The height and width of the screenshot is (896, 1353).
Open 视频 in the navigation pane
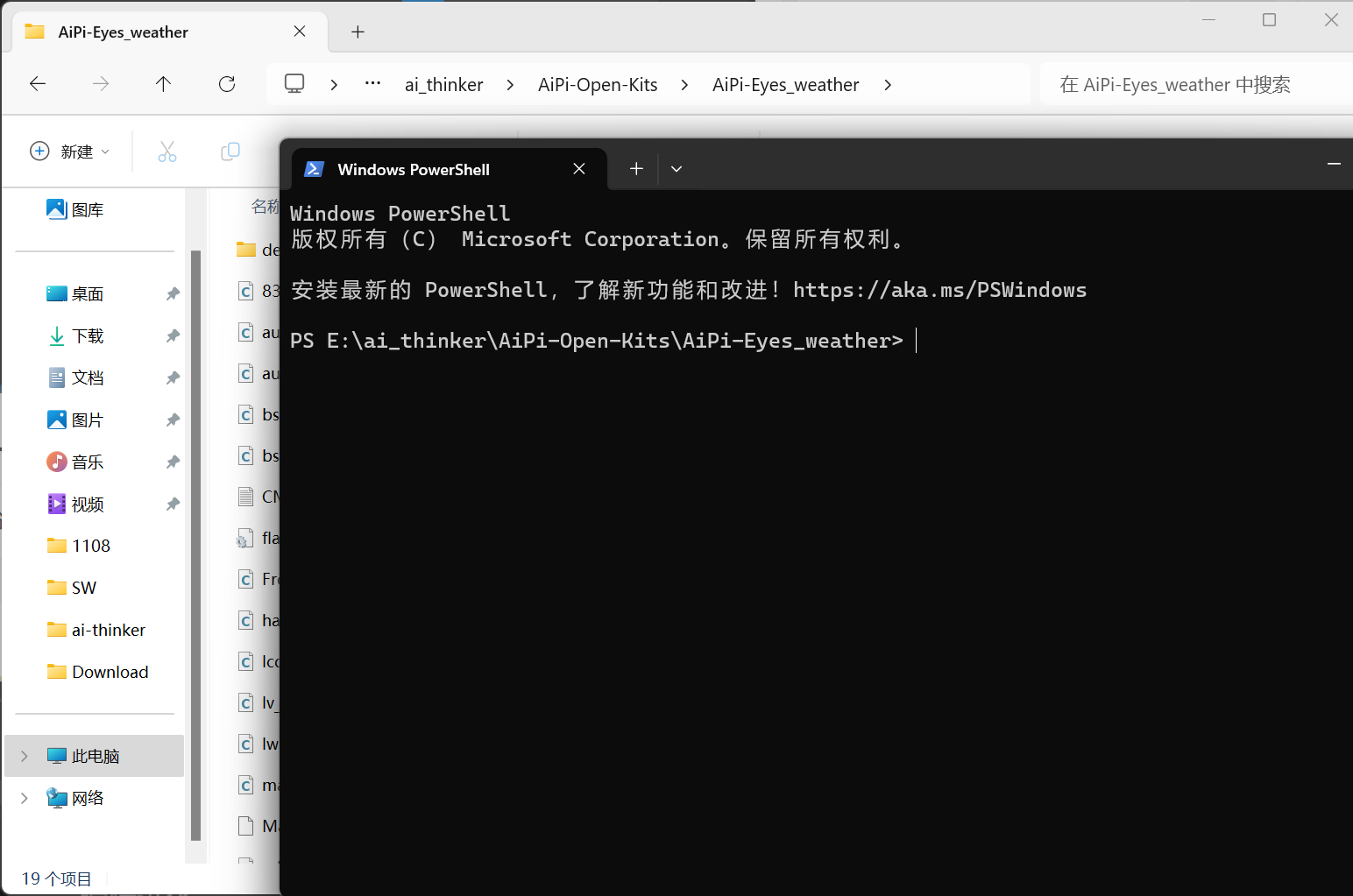(75, 504)
